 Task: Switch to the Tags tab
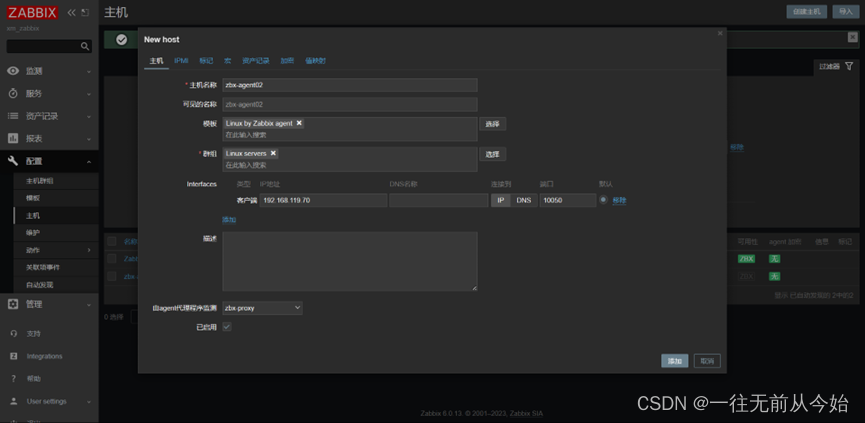(x=206, y=61)
